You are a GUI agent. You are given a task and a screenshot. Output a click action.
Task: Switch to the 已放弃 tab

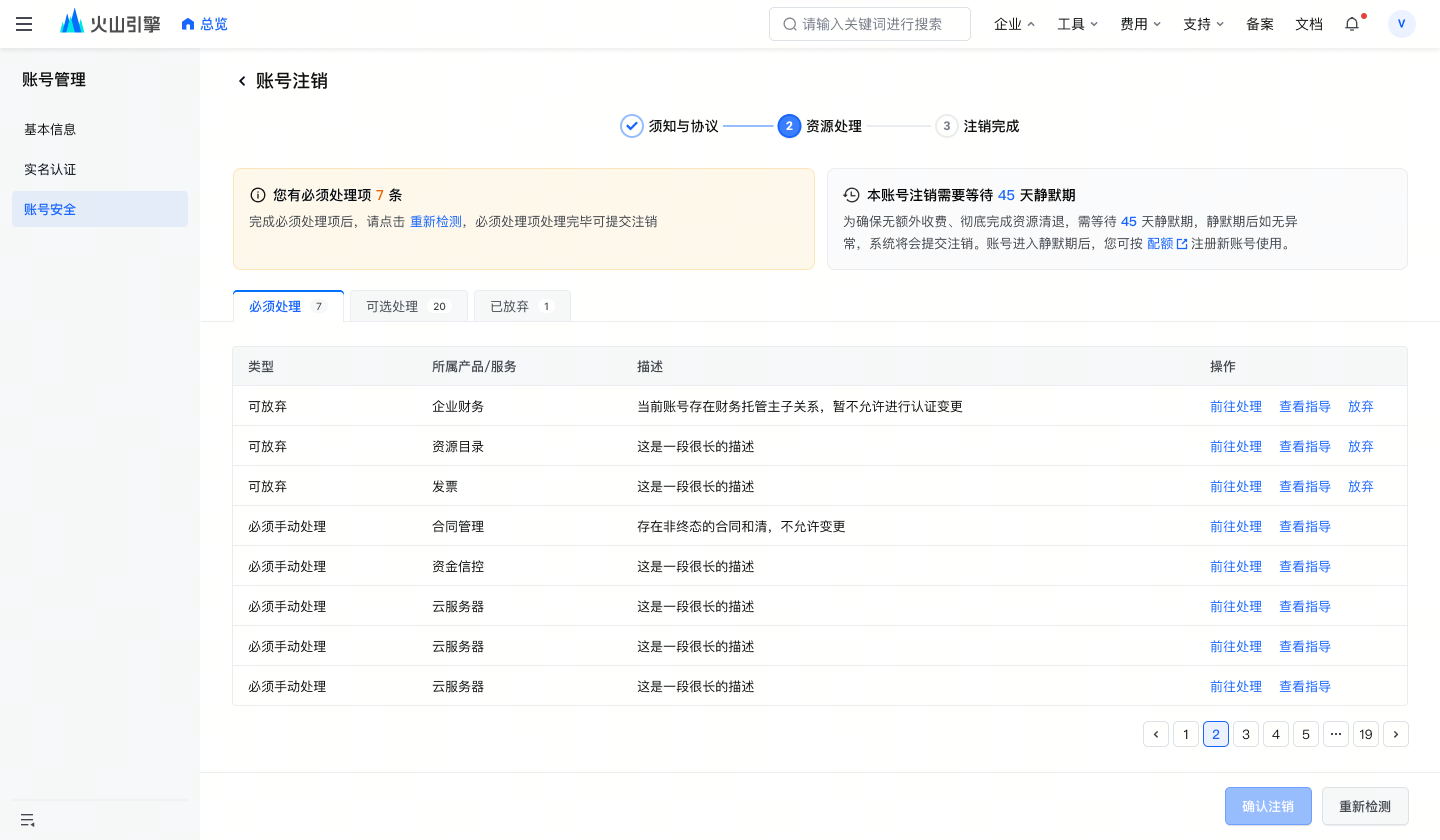(x=522, y=306)
